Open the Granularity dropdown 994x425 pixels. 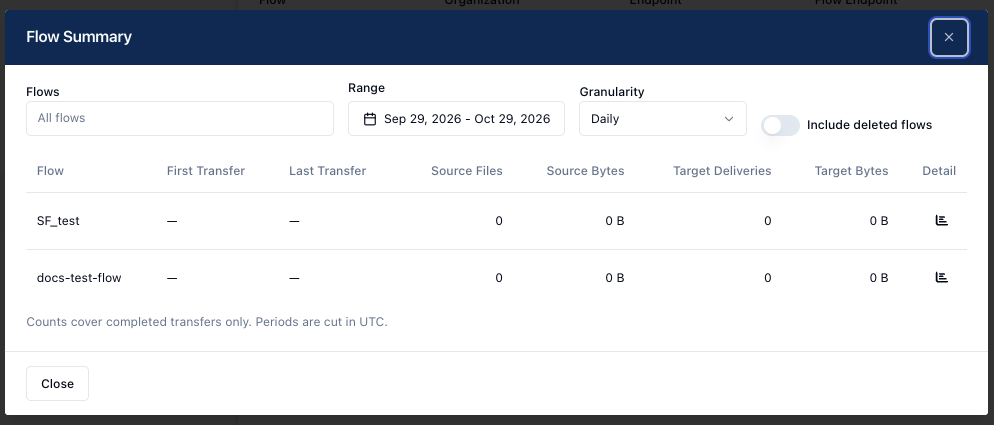pyautogui.click(x=662, y=119)
